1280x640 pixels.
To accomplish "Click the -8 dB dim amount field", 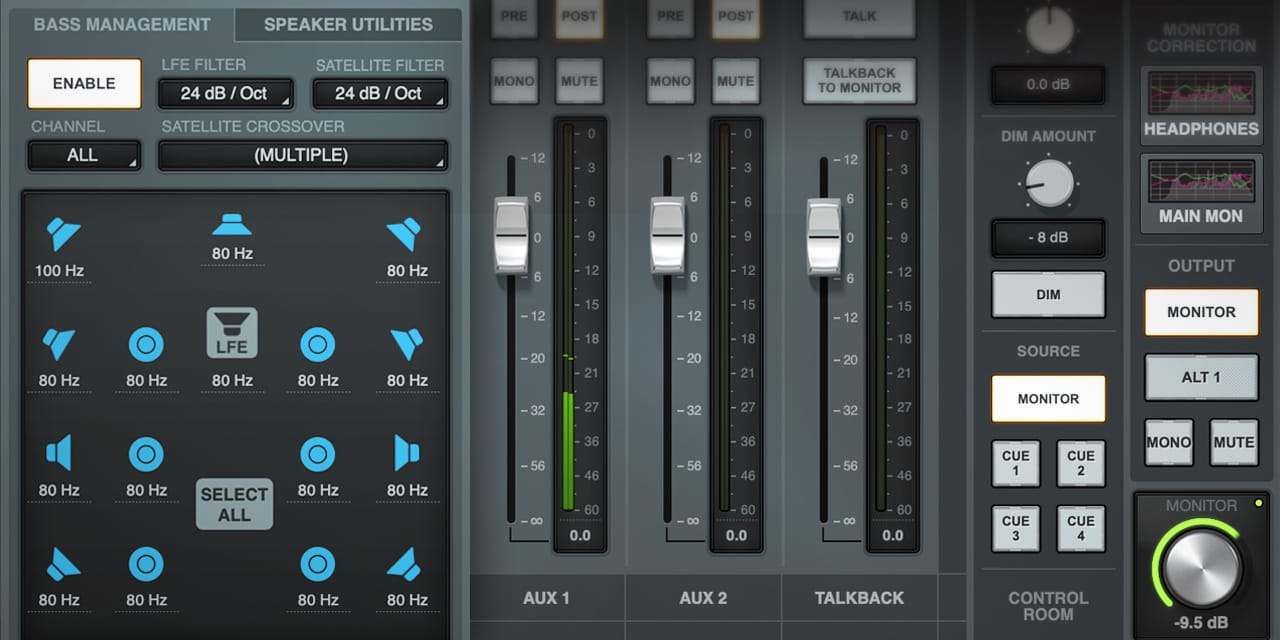I will click(1048, 239).
